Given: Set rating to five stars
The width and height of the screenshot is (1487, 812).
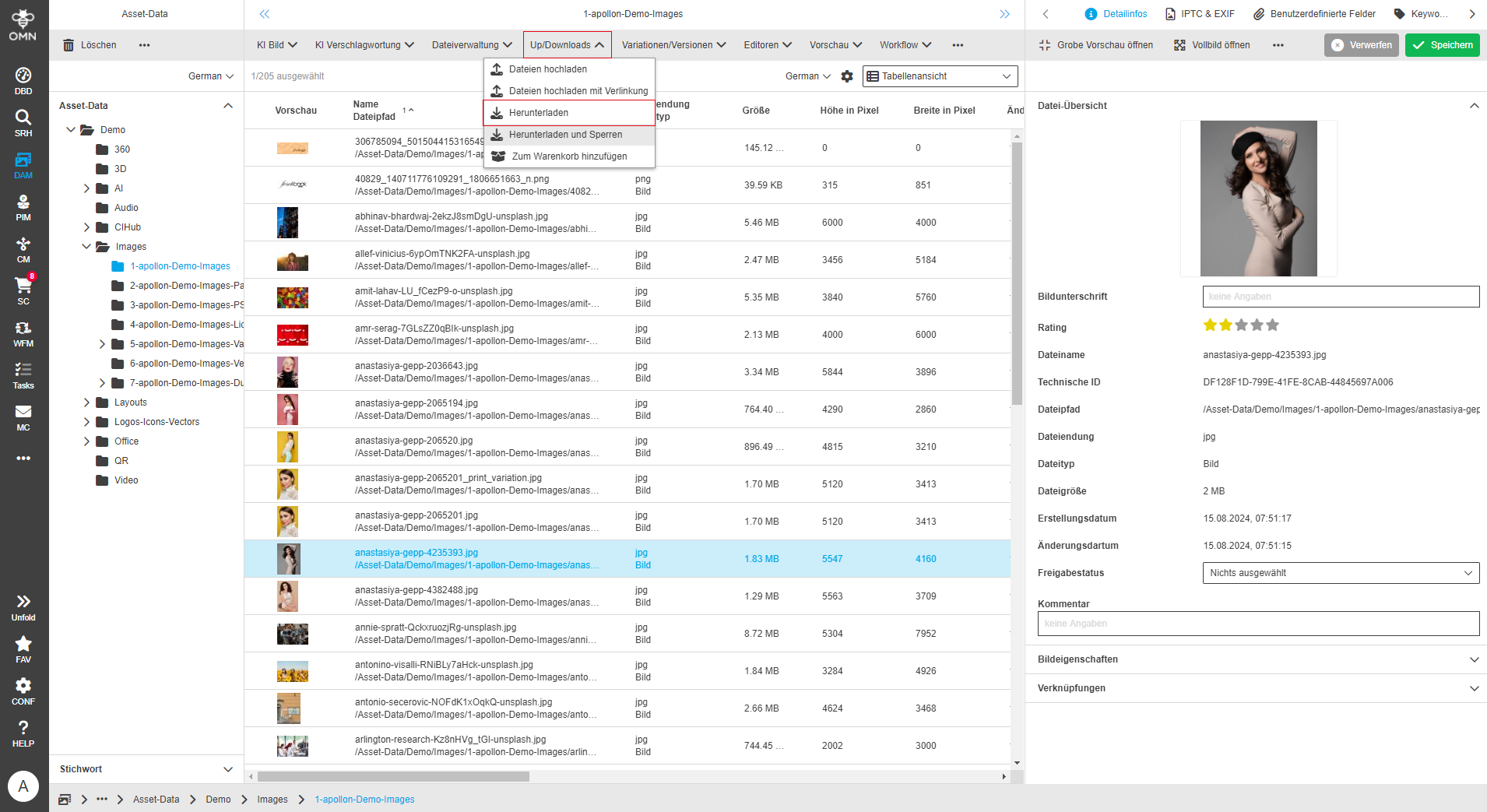Looking at the screenshot, I should 1272,325.
